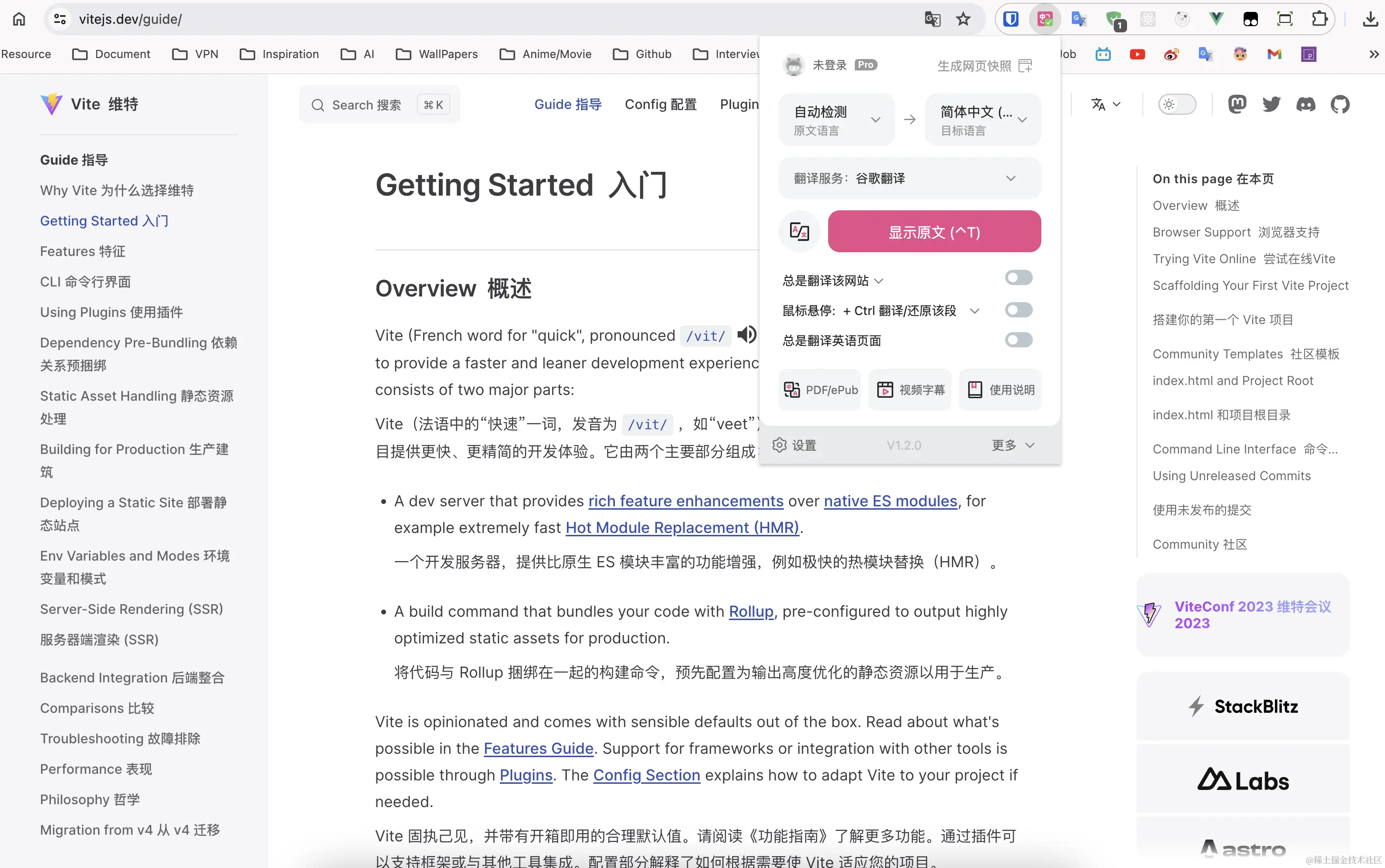Click the 显示原文 button

pyautogui.click(x=934, y=231)
